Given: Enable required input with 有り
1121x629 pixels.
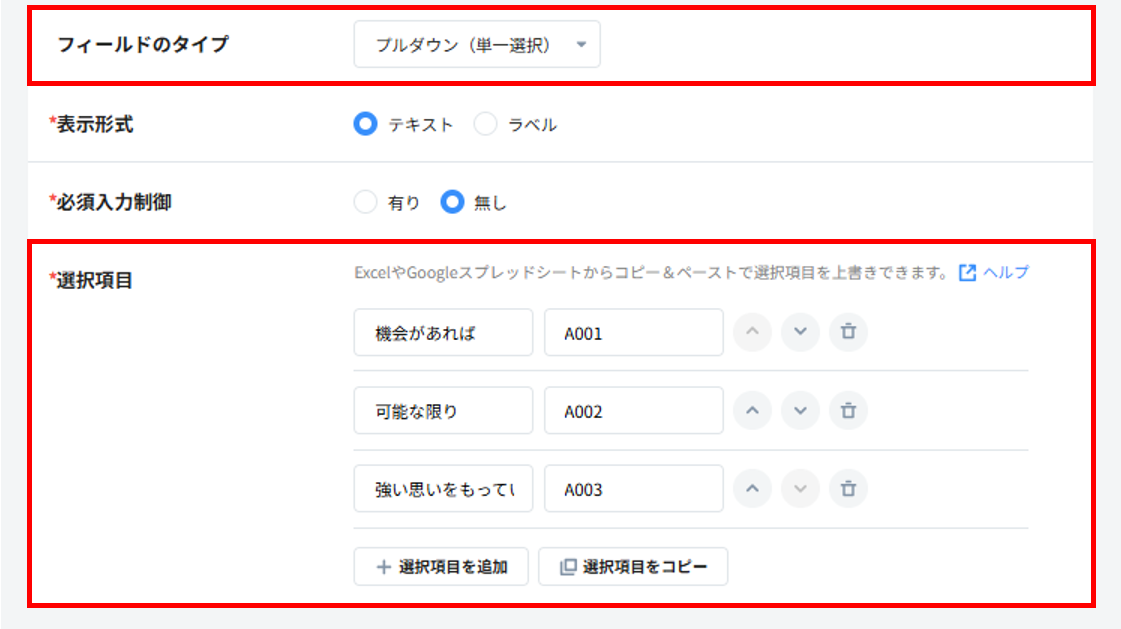Looking at the screenshot, I should click(x=366, y=203).
